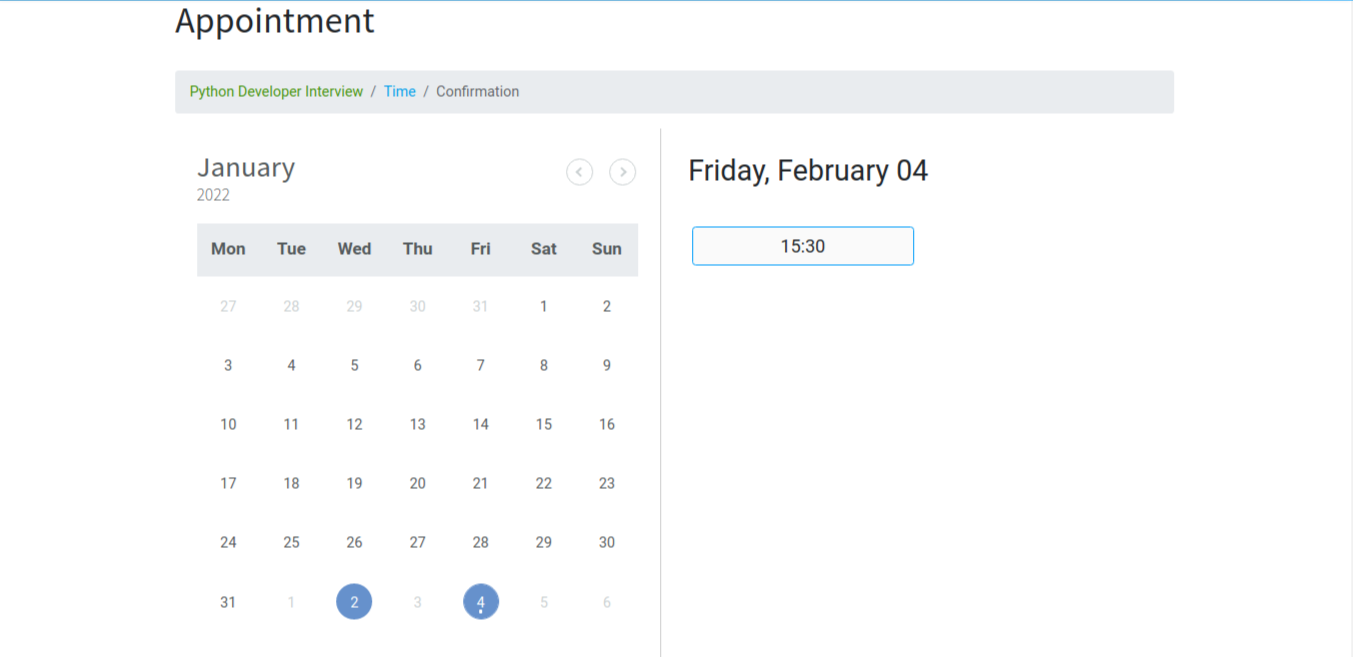Image resolution: width=1353 pixels, height=657 pixels.
Task: Choose January 31 in the calendar
Action: [x=228, y=601]
